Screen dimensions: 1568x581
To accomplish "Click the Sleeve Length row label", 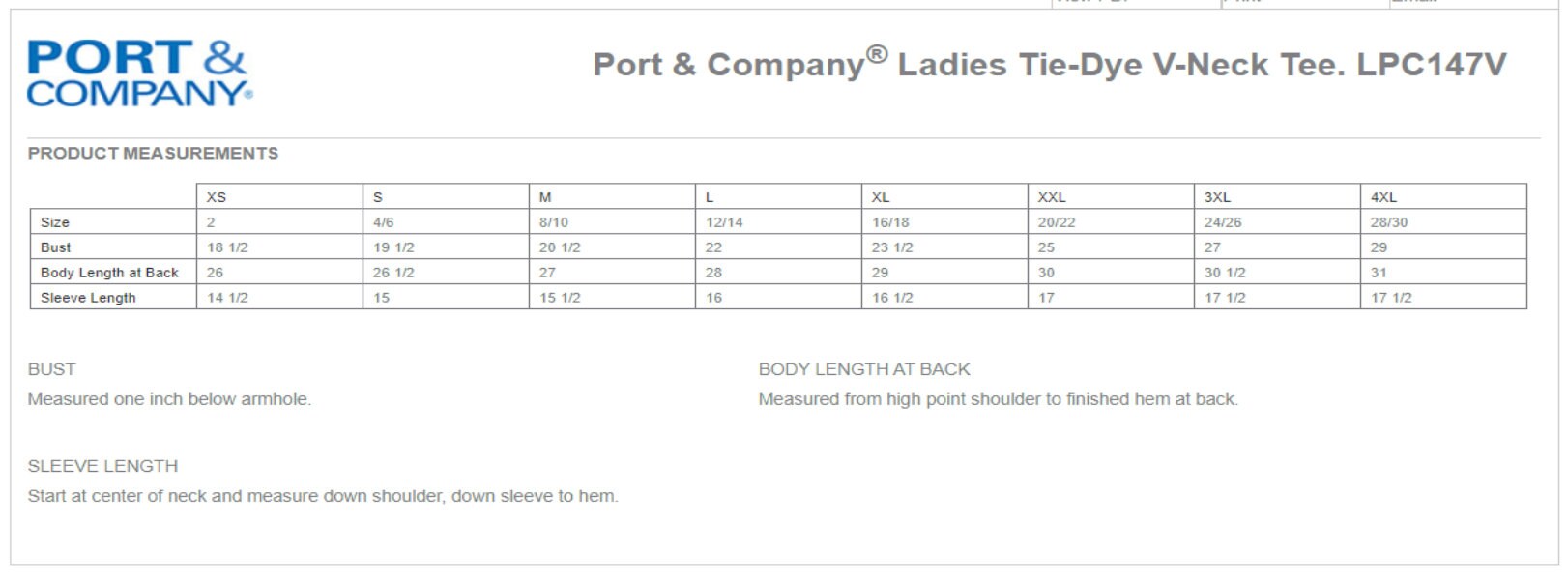I will (88, 298).
